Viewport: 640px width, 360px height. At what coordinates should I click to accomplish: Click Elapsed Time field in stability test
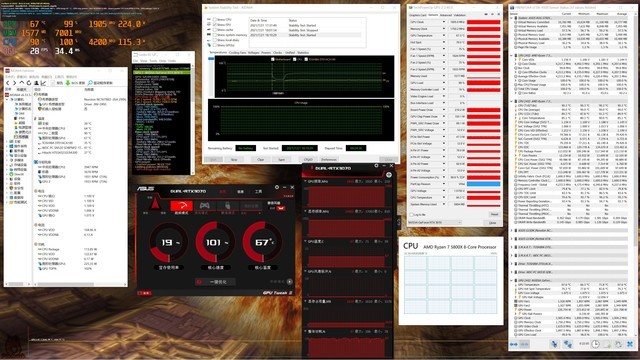(356, 148)
